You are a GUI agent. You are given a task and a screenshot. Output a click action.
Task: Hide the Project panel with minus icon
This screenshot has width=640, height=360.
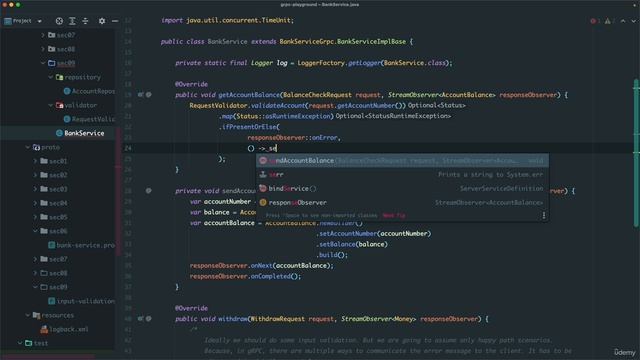point(115,21)
